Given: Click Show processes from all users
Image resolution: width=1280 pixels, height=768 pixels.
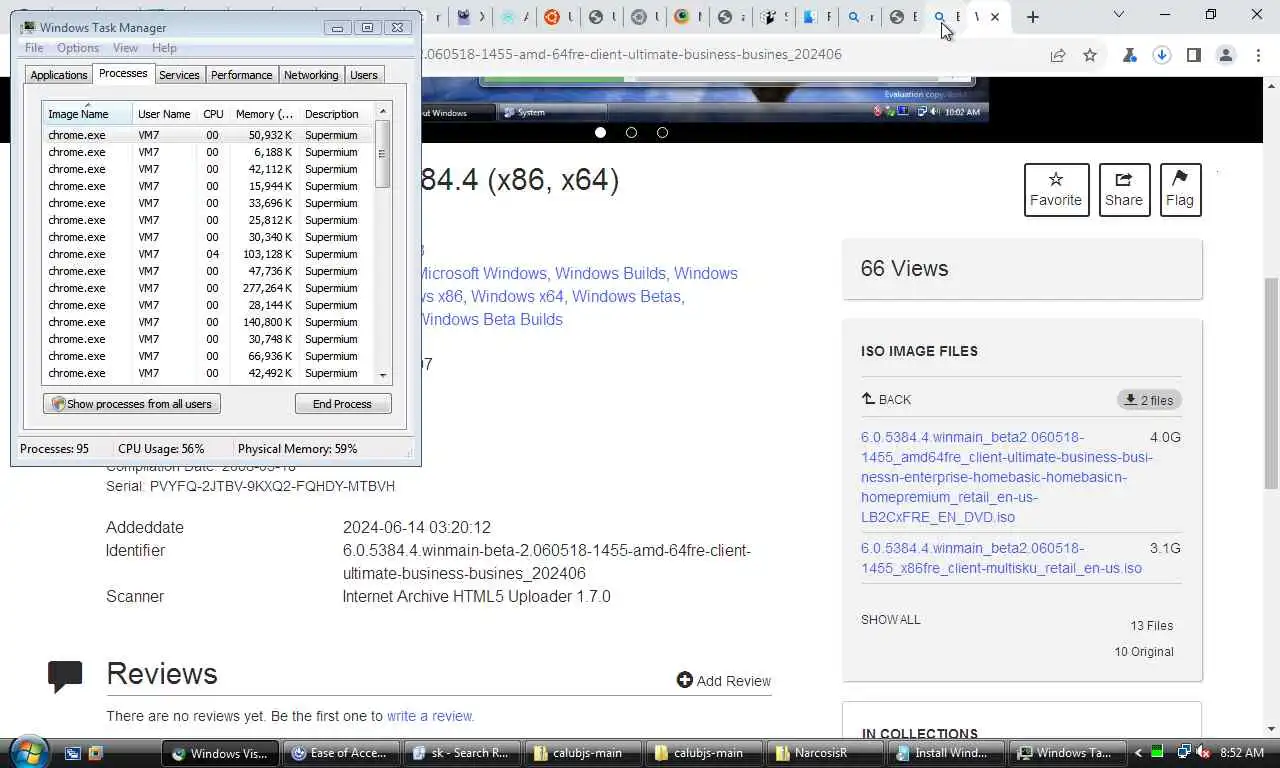Looking at the screenshot, I should (x=132, y=404).
